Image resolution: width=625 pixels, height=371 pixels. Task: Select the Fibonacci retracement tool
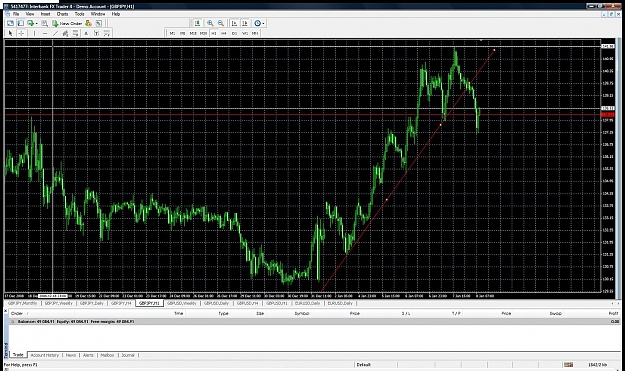pos(75,33)
